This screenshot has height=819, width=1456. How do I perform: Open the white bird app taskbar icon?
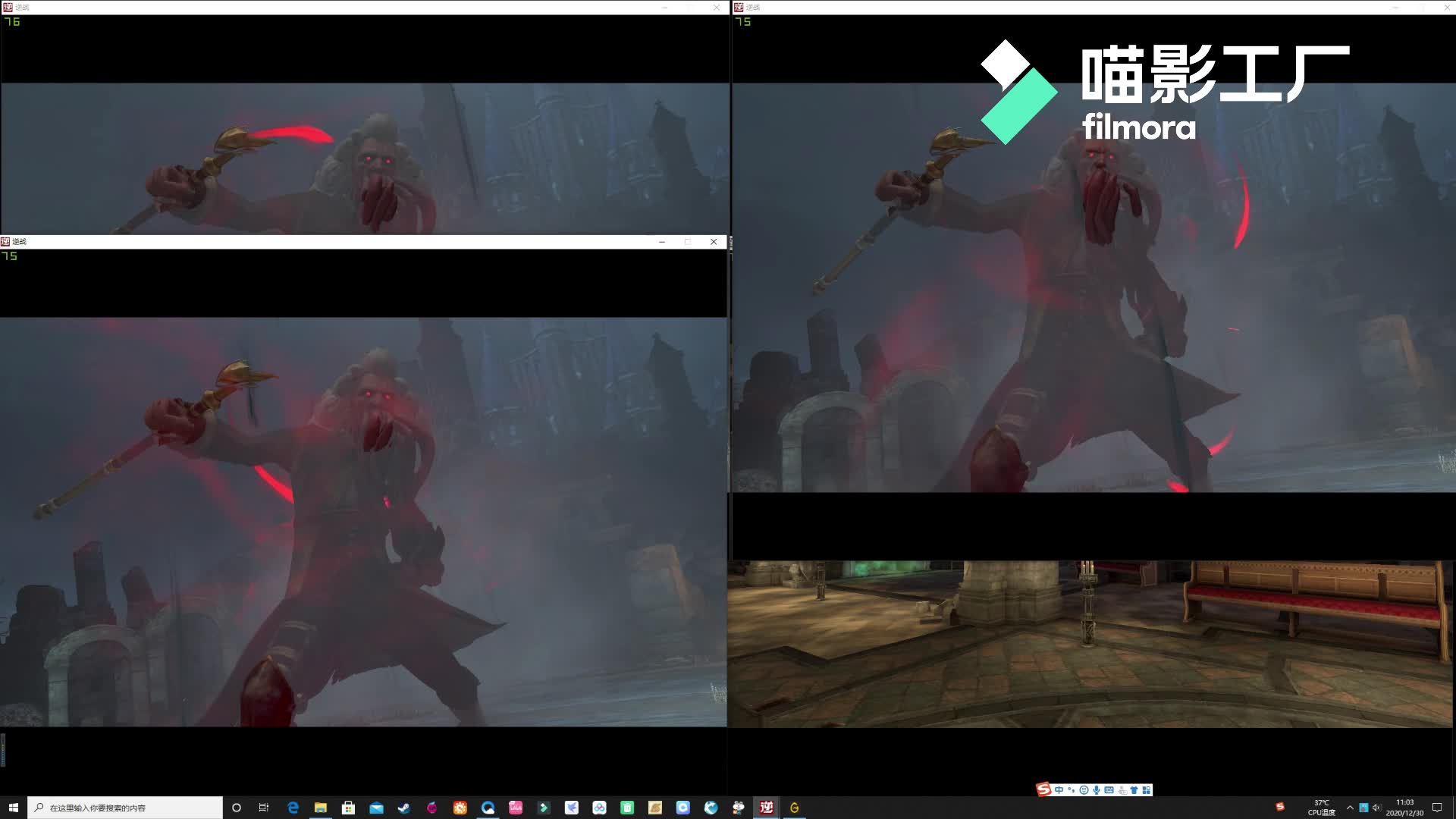tap(572, 808)
